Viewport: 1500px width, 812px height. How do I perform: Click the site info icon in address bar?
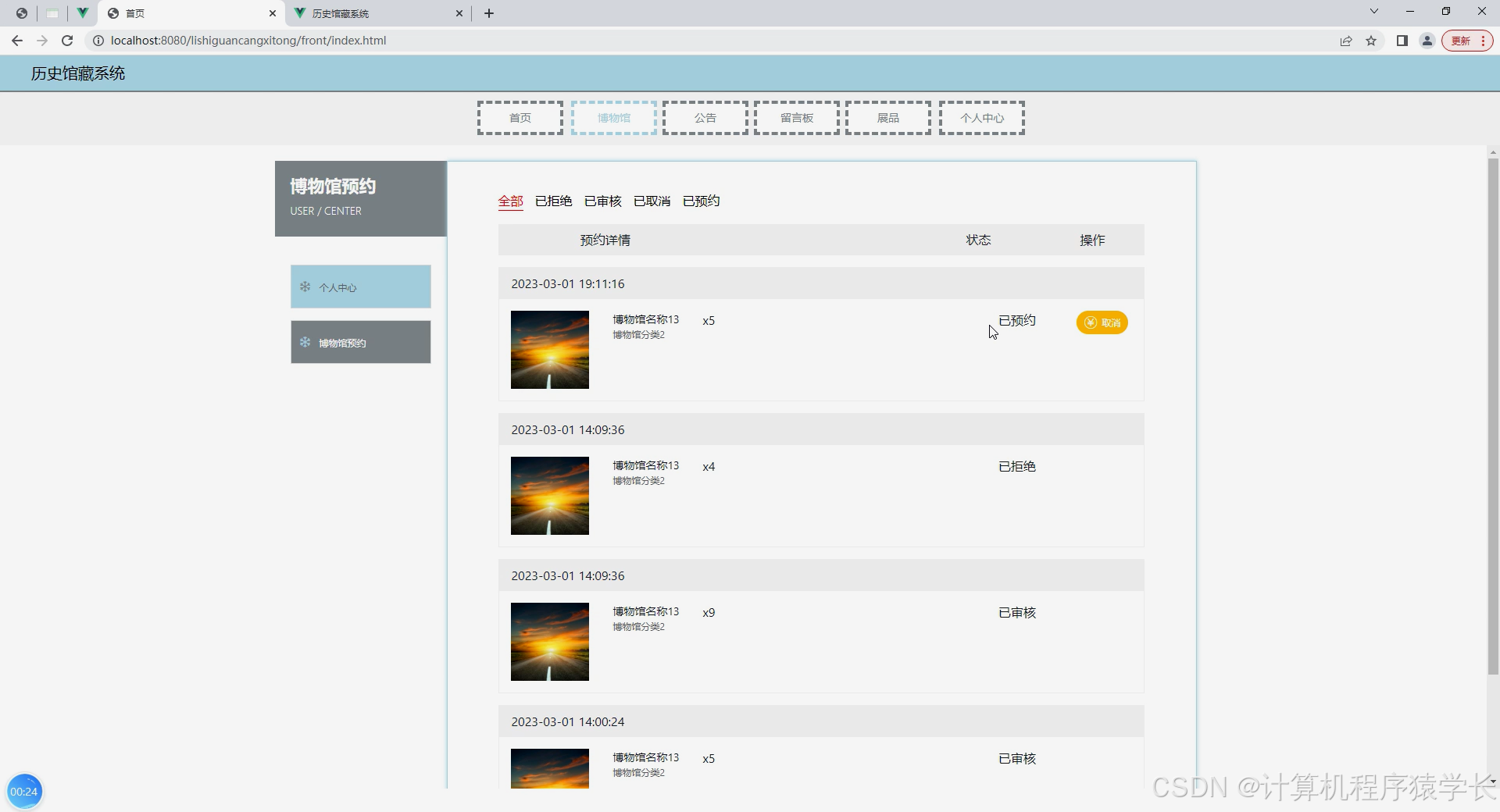coord(98,41)
